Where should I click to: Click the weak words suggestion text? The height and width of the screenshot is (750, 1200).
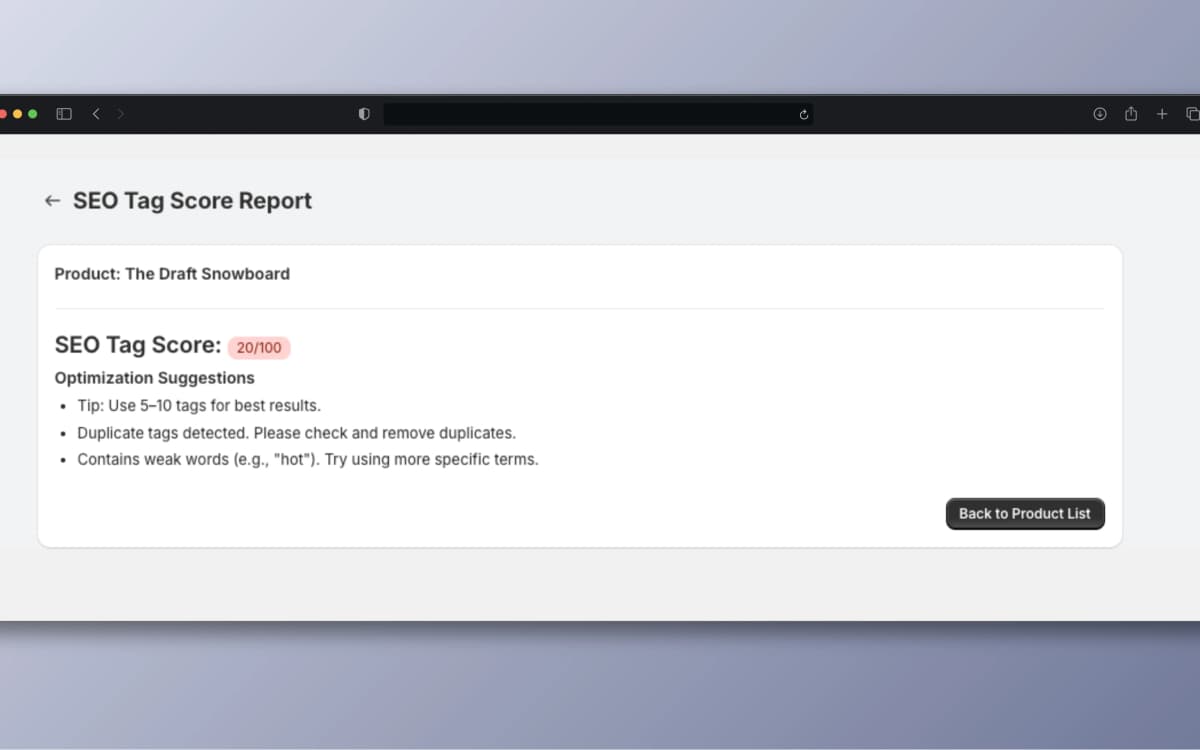(307, 459)
